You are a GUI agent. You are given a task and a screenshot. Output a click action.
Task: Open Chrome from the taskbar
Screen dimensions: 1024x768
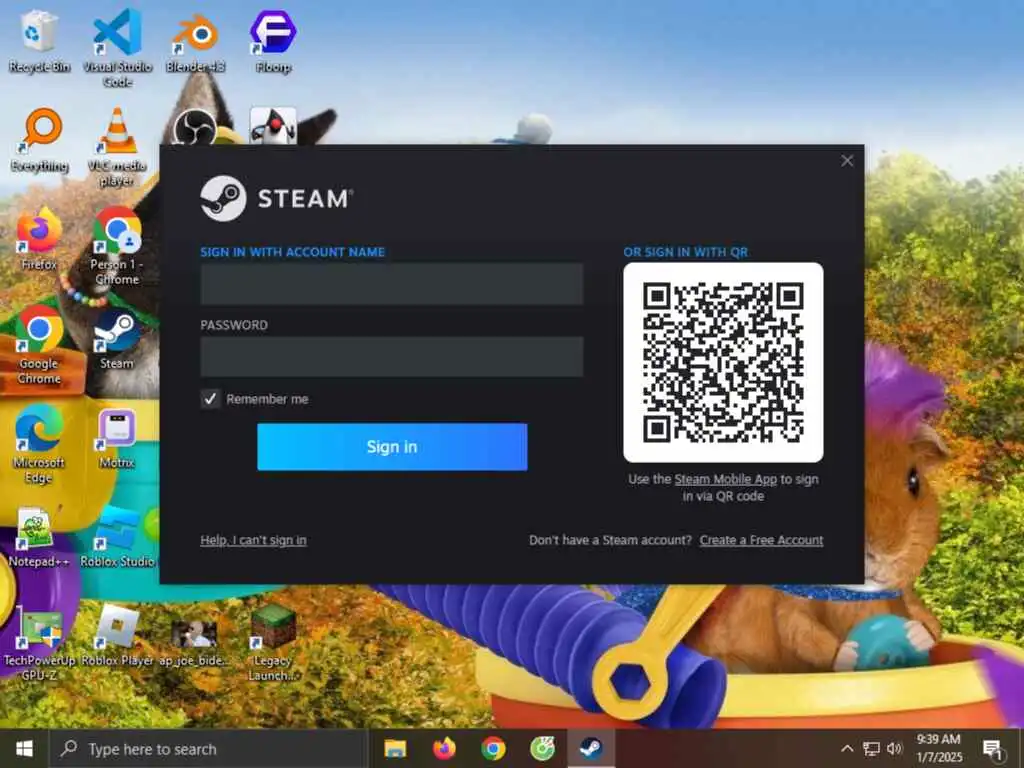point(493,748)
